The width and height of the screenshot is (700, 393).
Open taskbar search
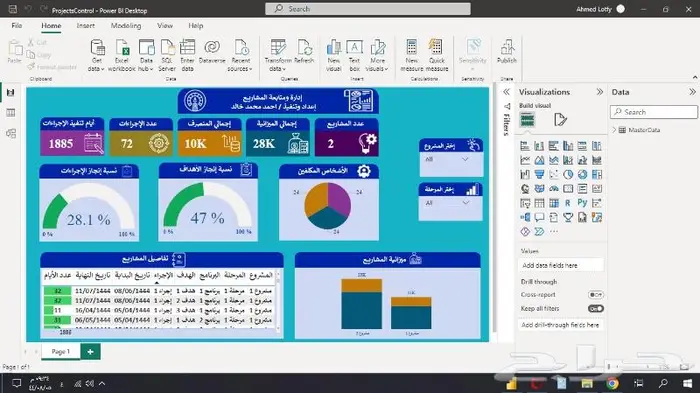click(663, 383)
